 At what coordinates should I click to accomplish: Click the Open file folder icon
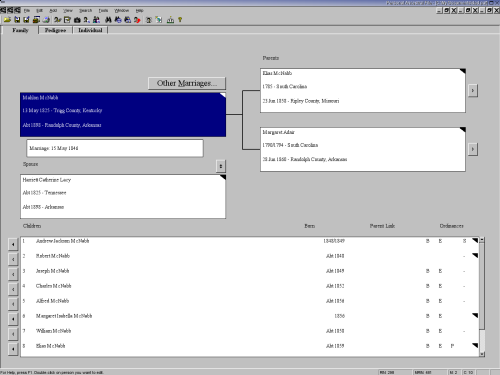7,20
